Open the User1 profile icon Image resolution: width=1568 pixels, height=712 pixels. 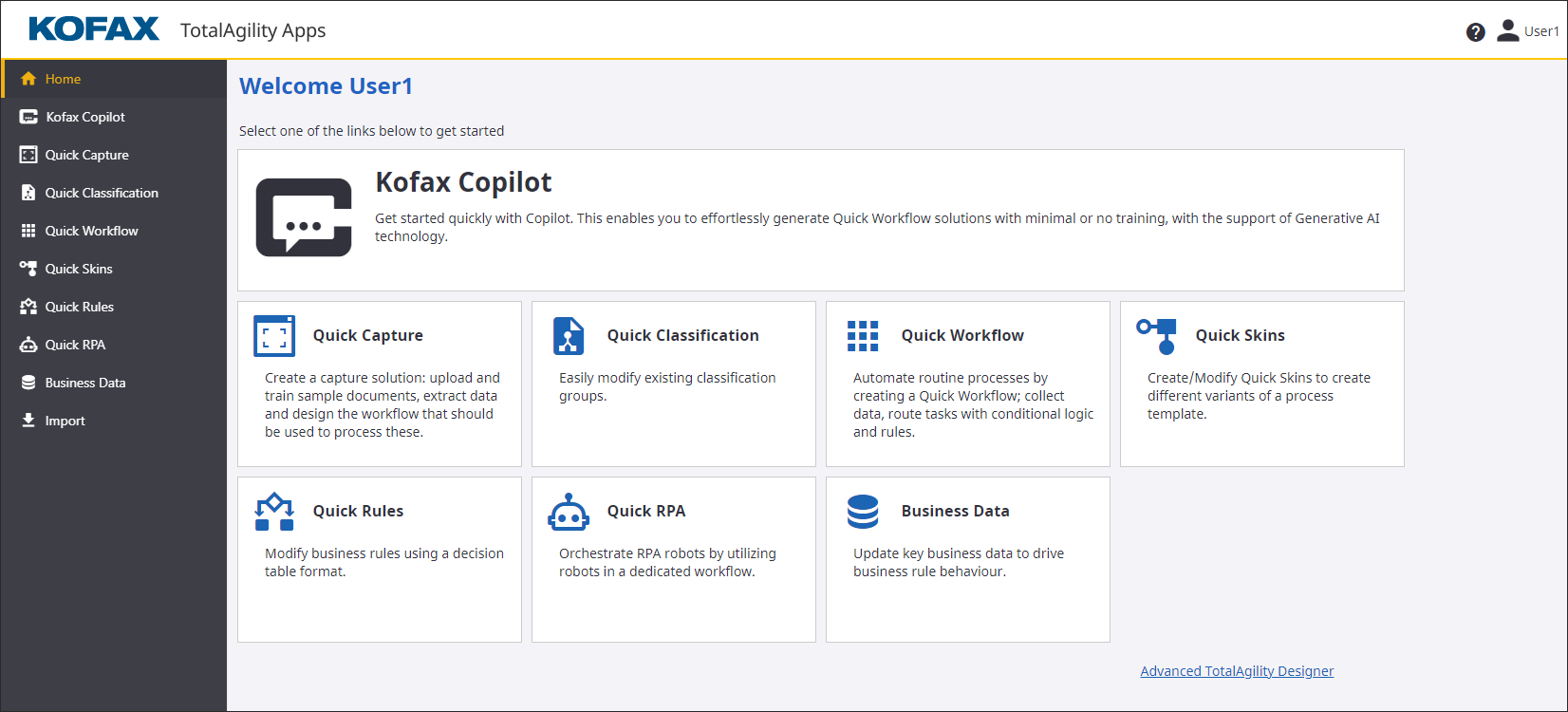pyautogui.click(x=1507, y=31)
